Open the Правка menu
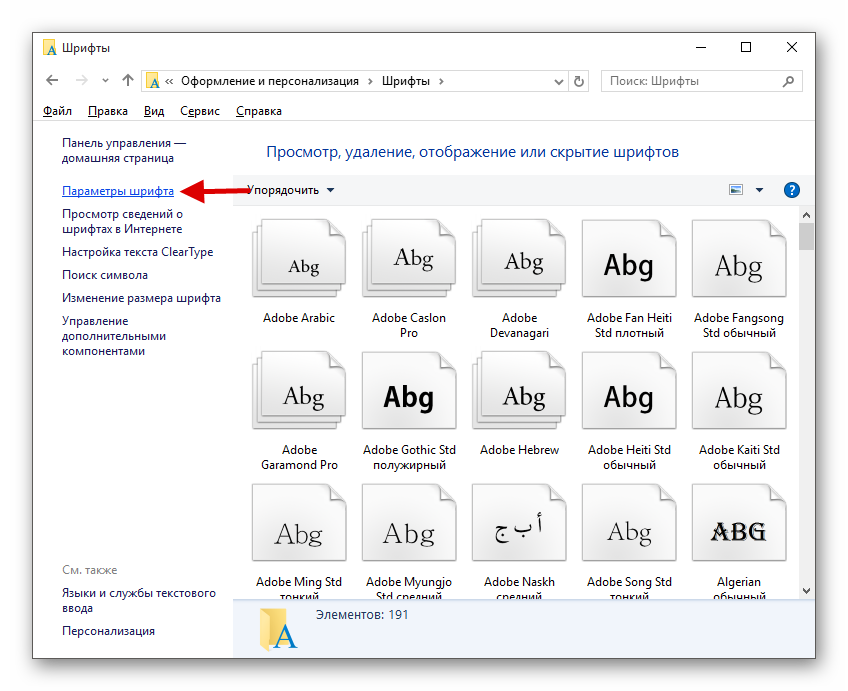Image resolution: width=848 pixels, height=691 pixels. click(108, 111)
